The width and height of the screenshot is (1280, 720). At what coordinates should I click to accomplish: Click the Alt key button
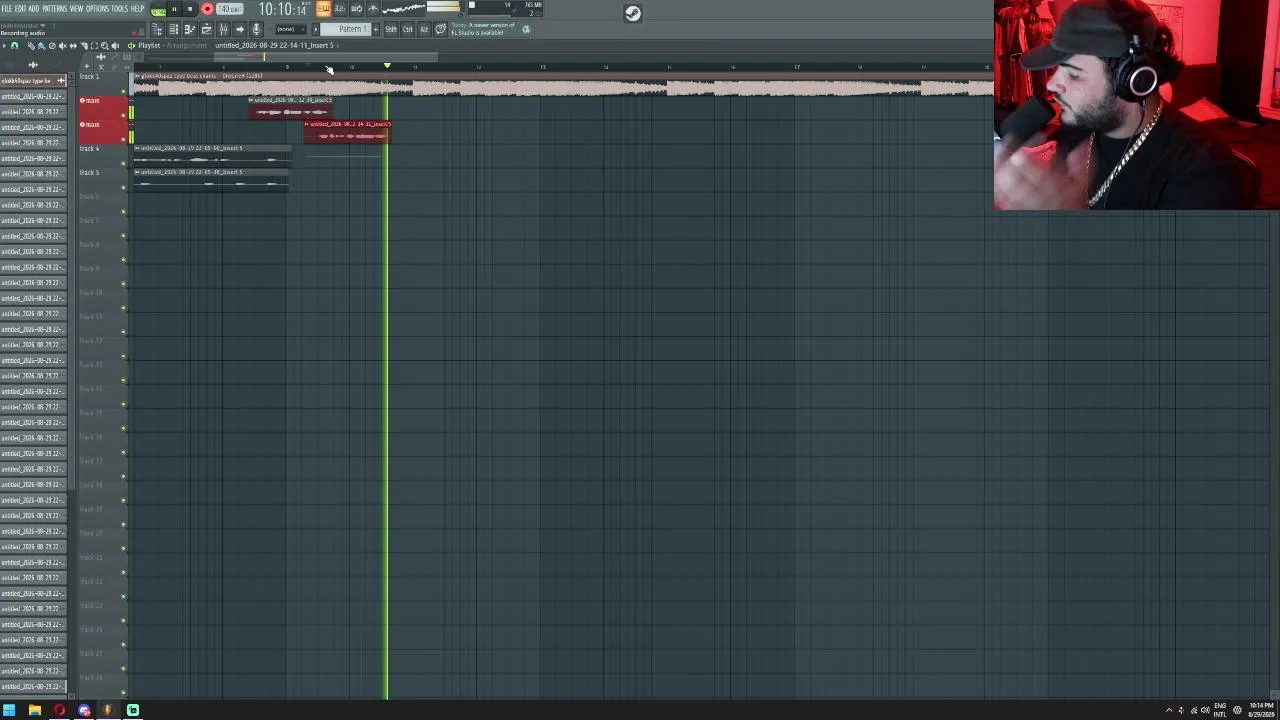424,29
